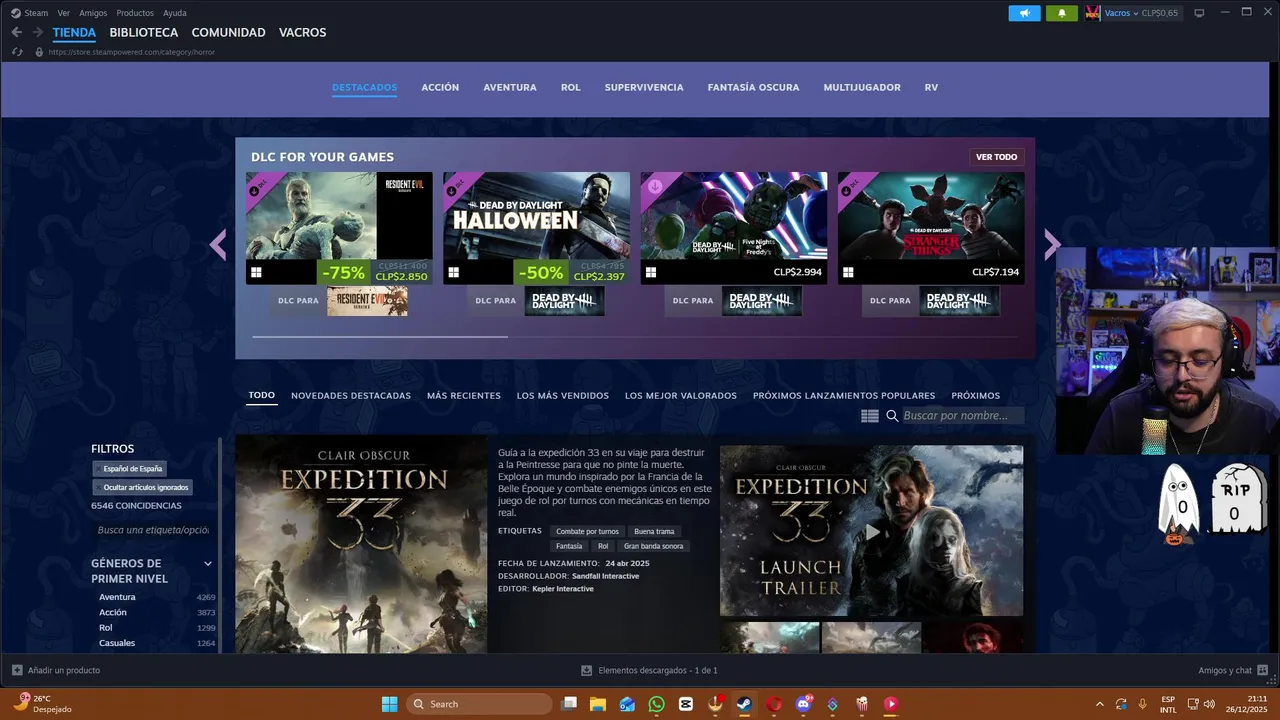Switch to Big Picture mode icon
Image resolution: width=1280 pixels, height=720 pixels.
[1199, 13]
